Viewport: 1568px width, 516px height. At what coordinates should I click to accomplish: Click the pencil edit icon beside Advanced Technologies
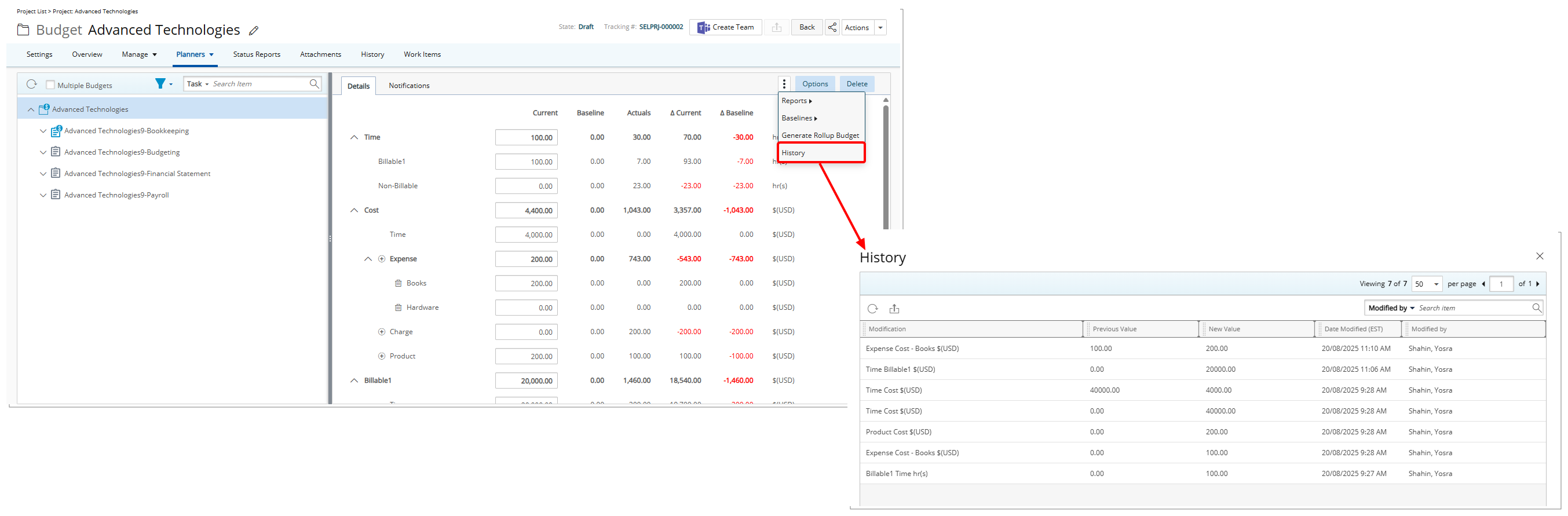[254, 31]
